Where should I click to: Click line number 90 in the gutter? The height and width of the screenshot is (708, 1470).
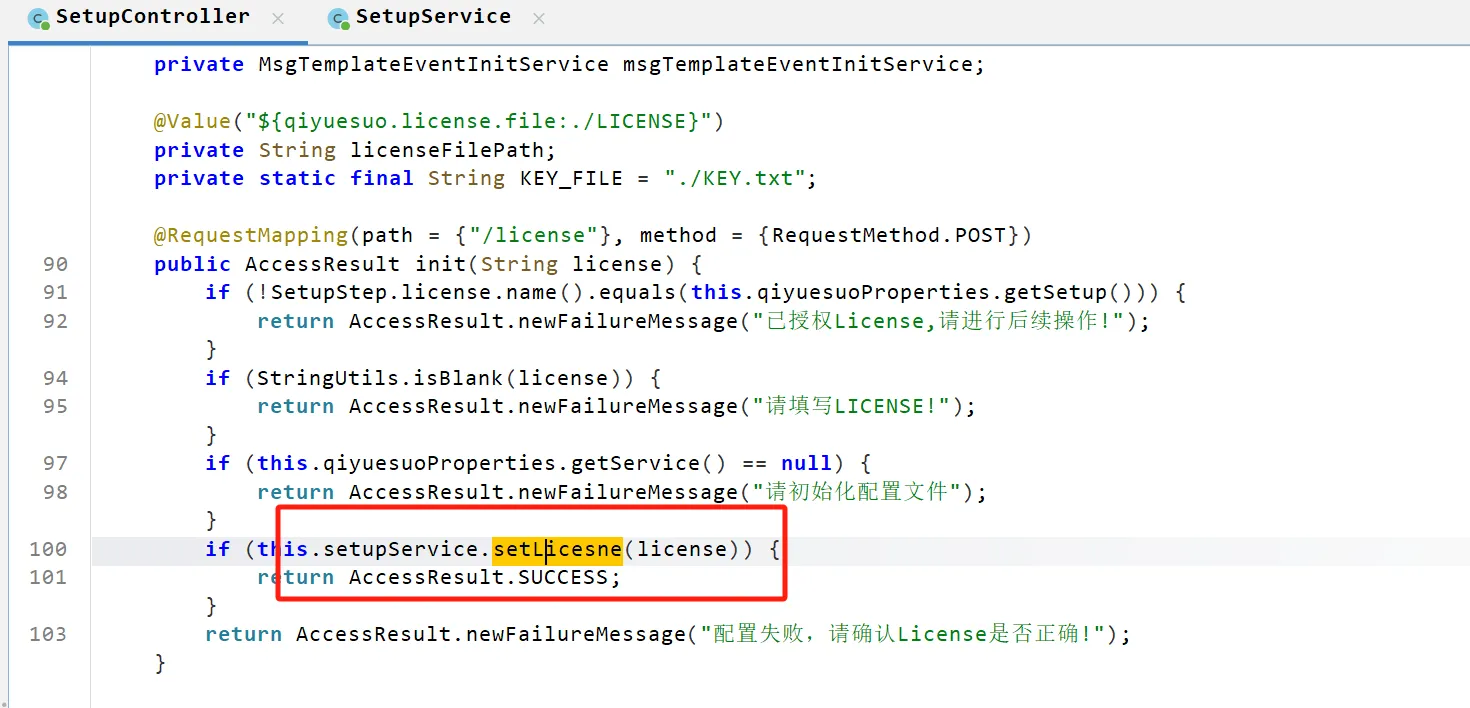click(x=56, y=264)
